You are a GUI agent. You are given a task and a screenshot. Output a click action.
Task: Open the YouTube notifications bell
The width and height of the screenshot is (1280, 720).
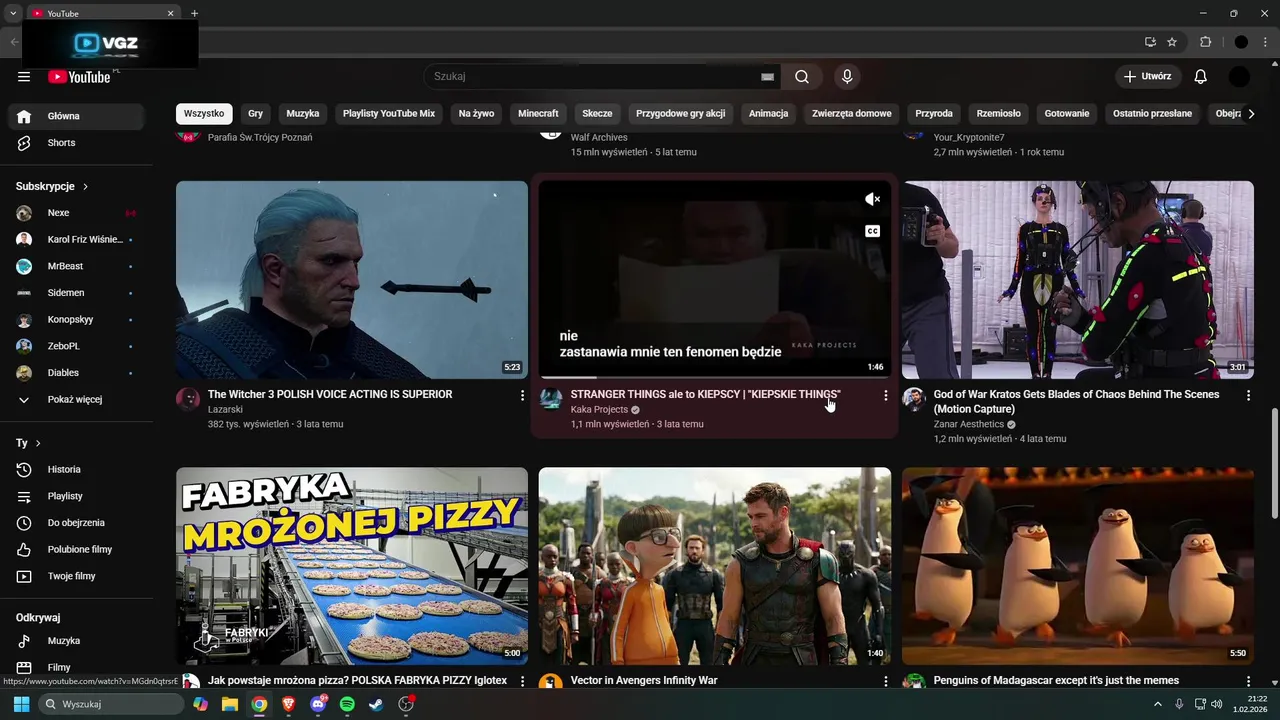click(1201, 77)
